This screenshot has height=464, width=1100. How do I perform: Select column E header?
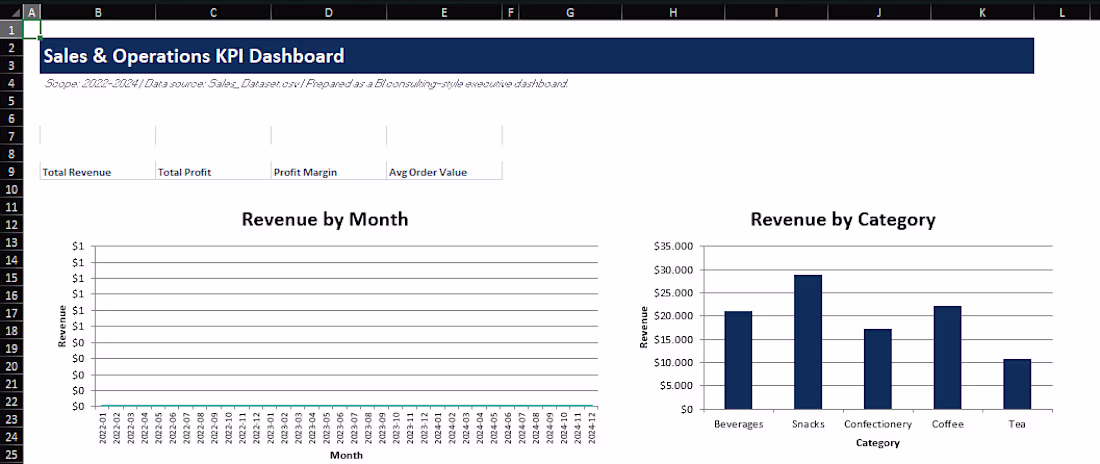click(444, 12)
